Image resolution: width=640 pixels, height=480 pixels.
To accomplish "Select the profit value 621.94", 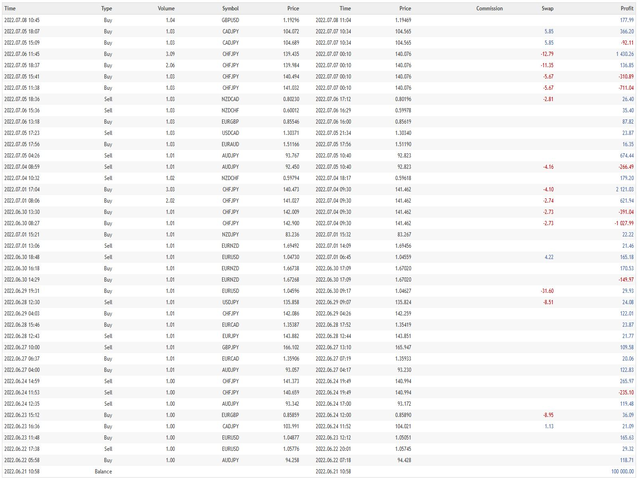I will [x=627, y=201].
